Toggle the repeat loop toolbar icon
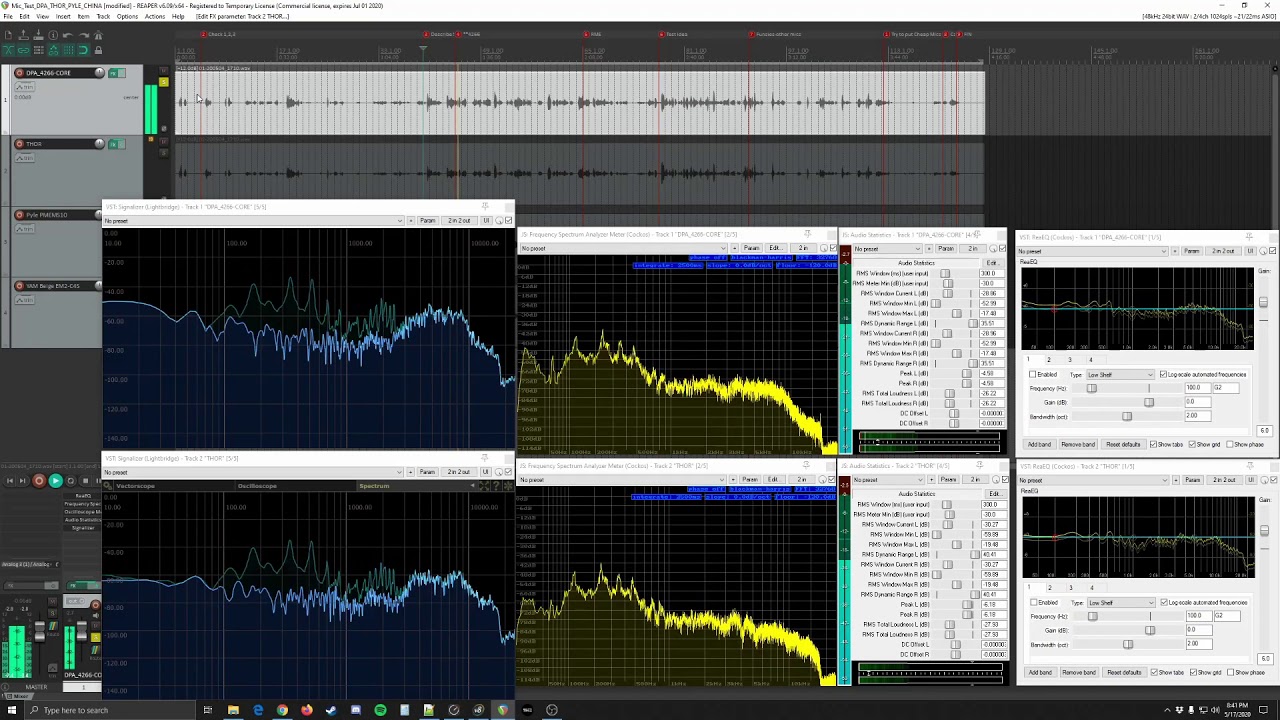This screenshot has width=1280, height=720. point(83,50)
